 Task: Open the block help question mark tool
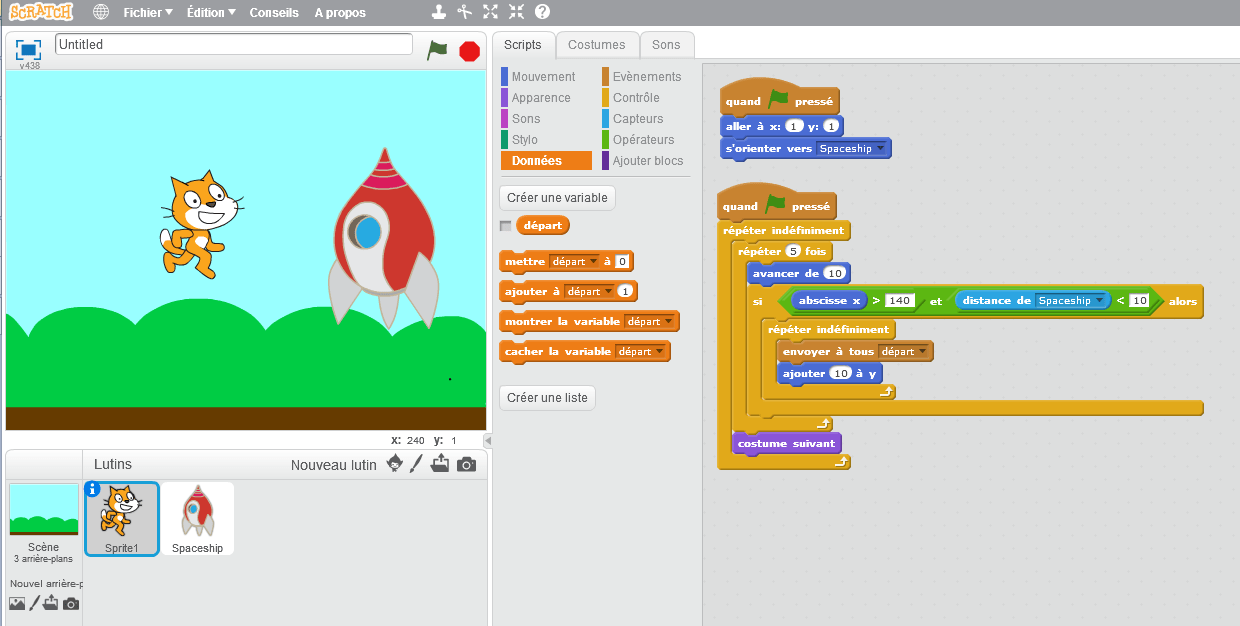pyautogui.click(x=540, y=12)
